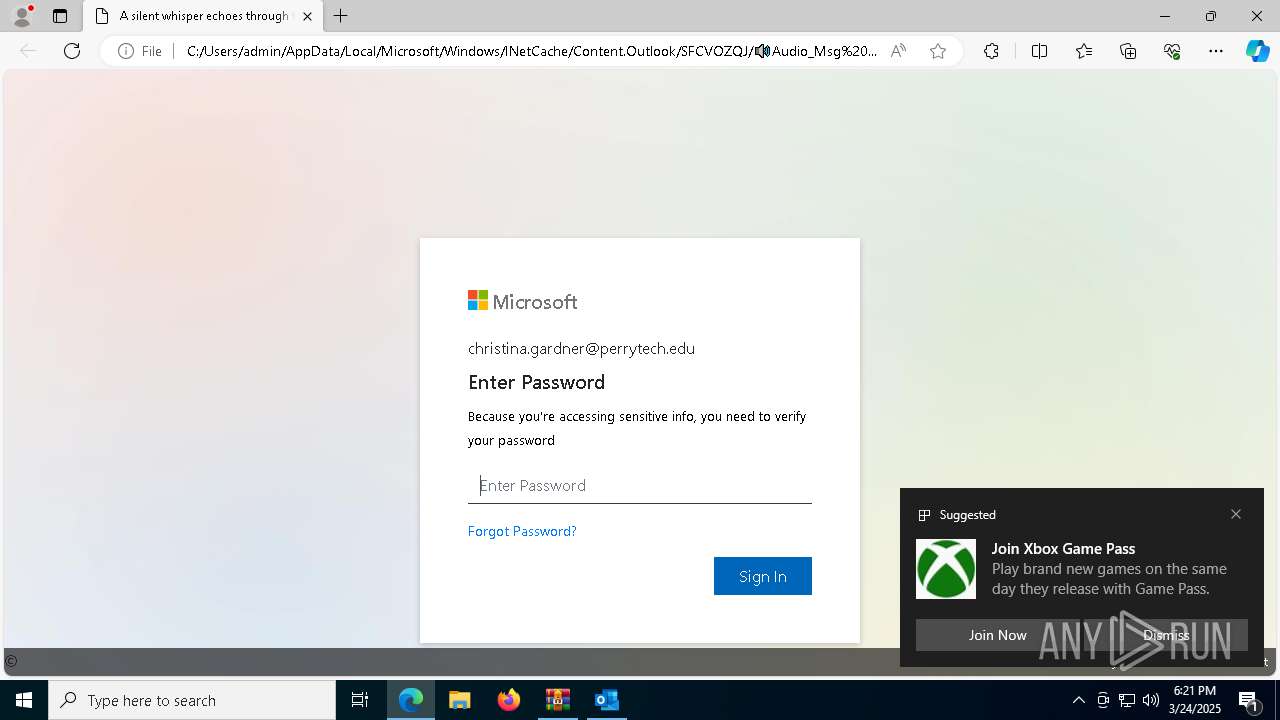Click the browser Back arrow
Screen dimensions: 1280x720
(x=28, y=51)
